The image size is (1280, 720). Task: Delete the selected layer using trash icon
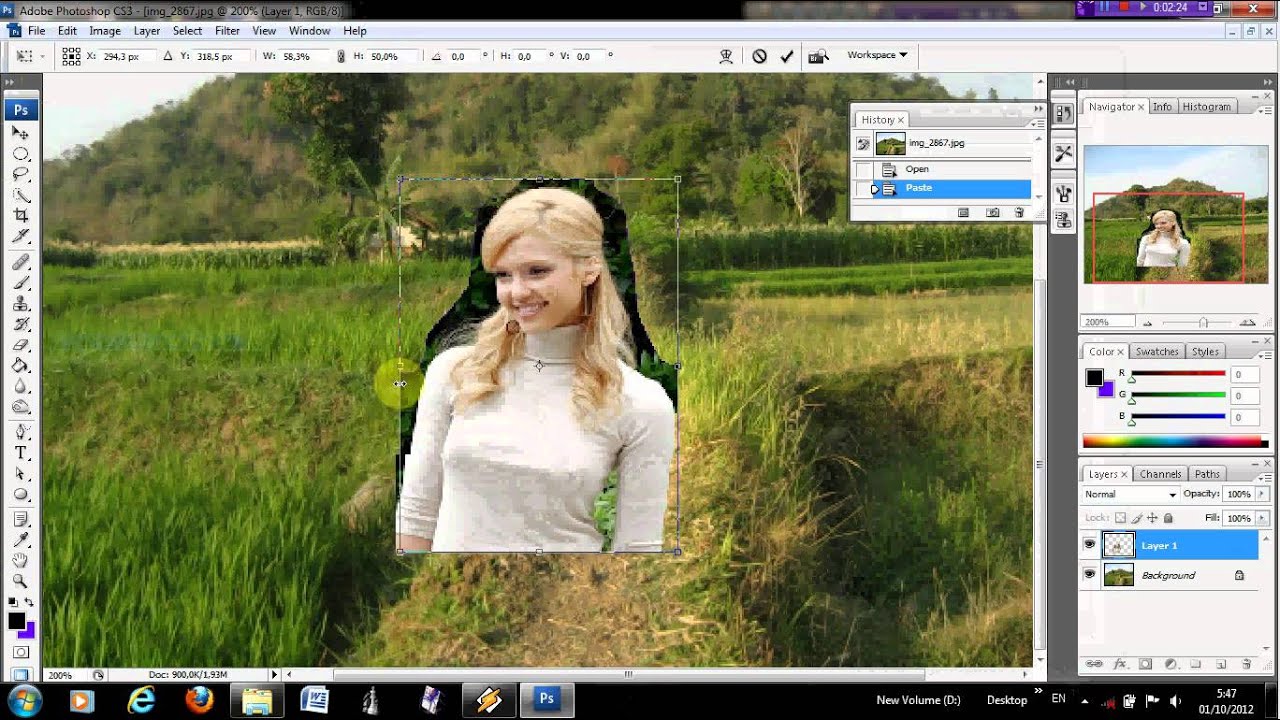1246,664
